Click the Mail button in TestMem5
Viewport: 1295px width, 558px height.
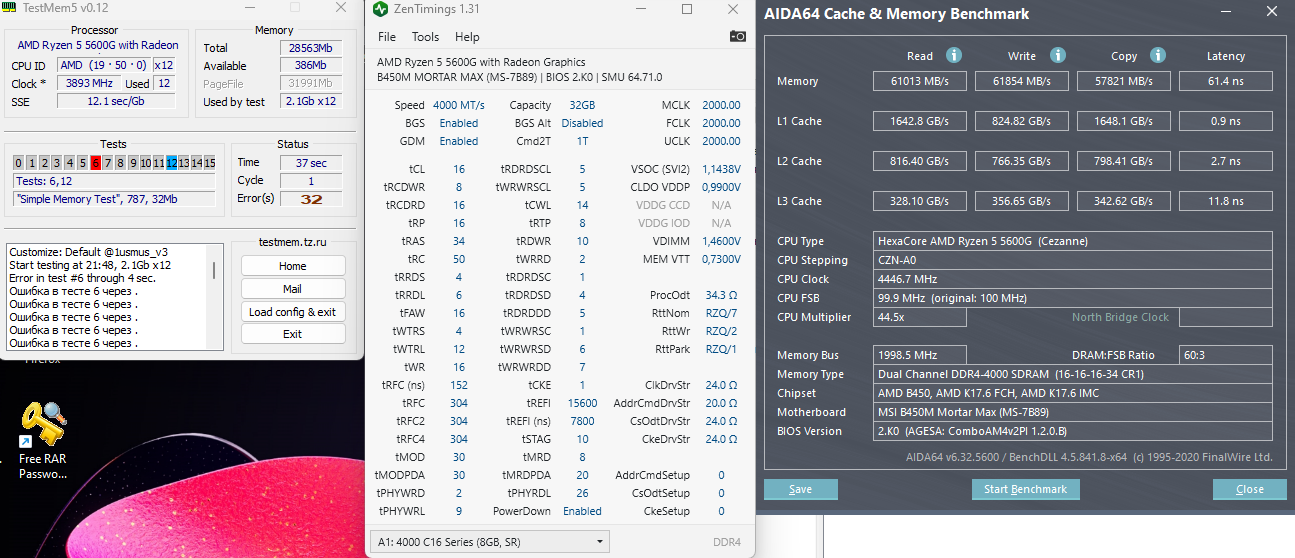pyautogui.click(x=293, y=289)
